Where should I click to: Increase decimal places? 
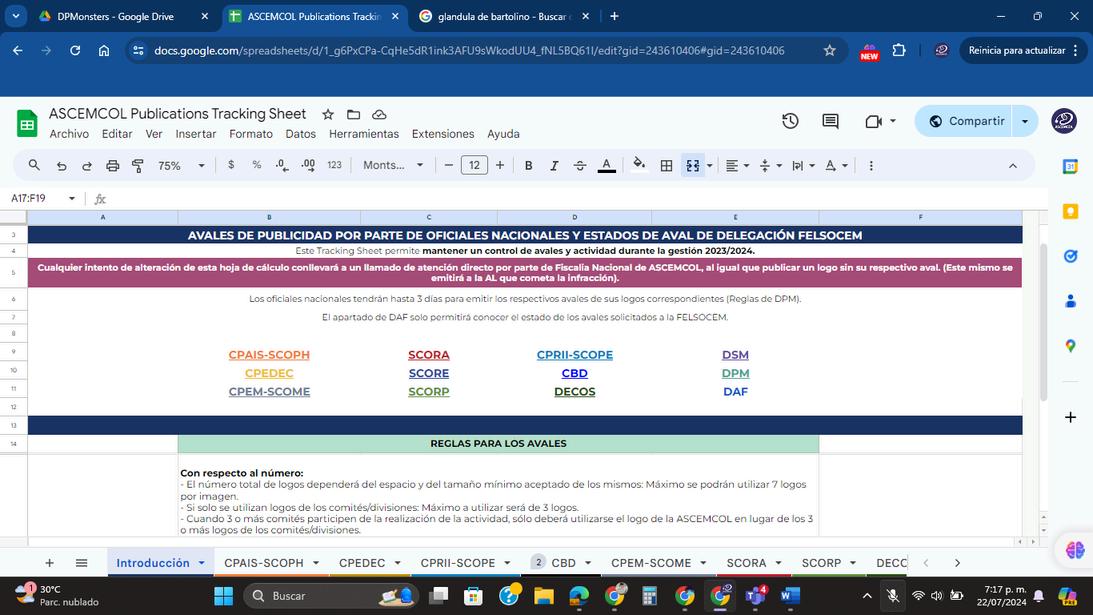tap(308, 165)
